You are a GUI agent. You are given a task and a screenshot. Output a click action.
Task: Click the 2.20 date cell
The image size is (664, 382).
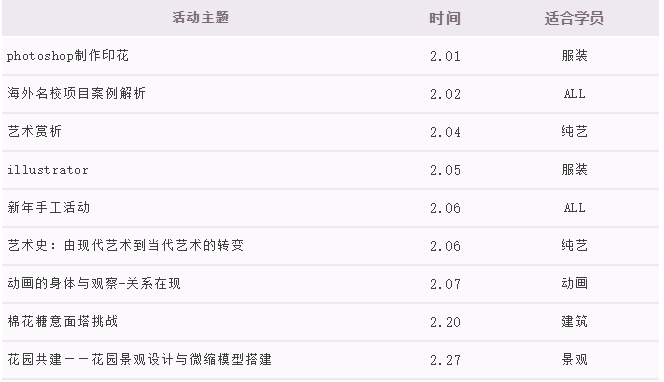(445, 322)
